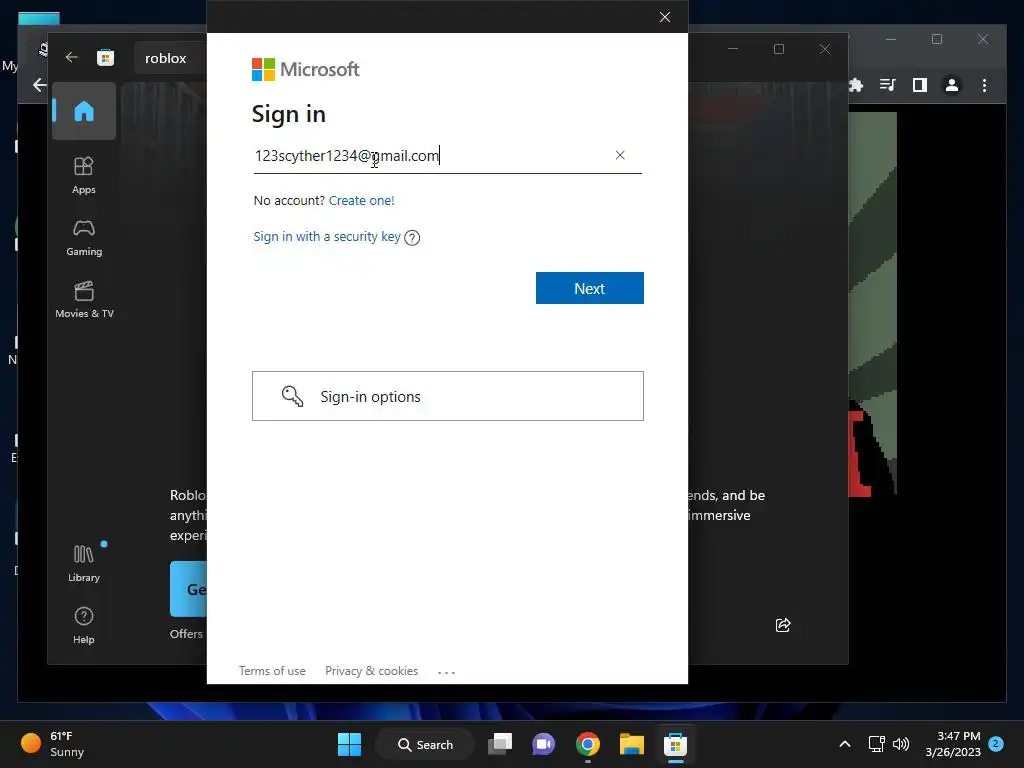Open security key help question icon

click(x=412, y=238)
